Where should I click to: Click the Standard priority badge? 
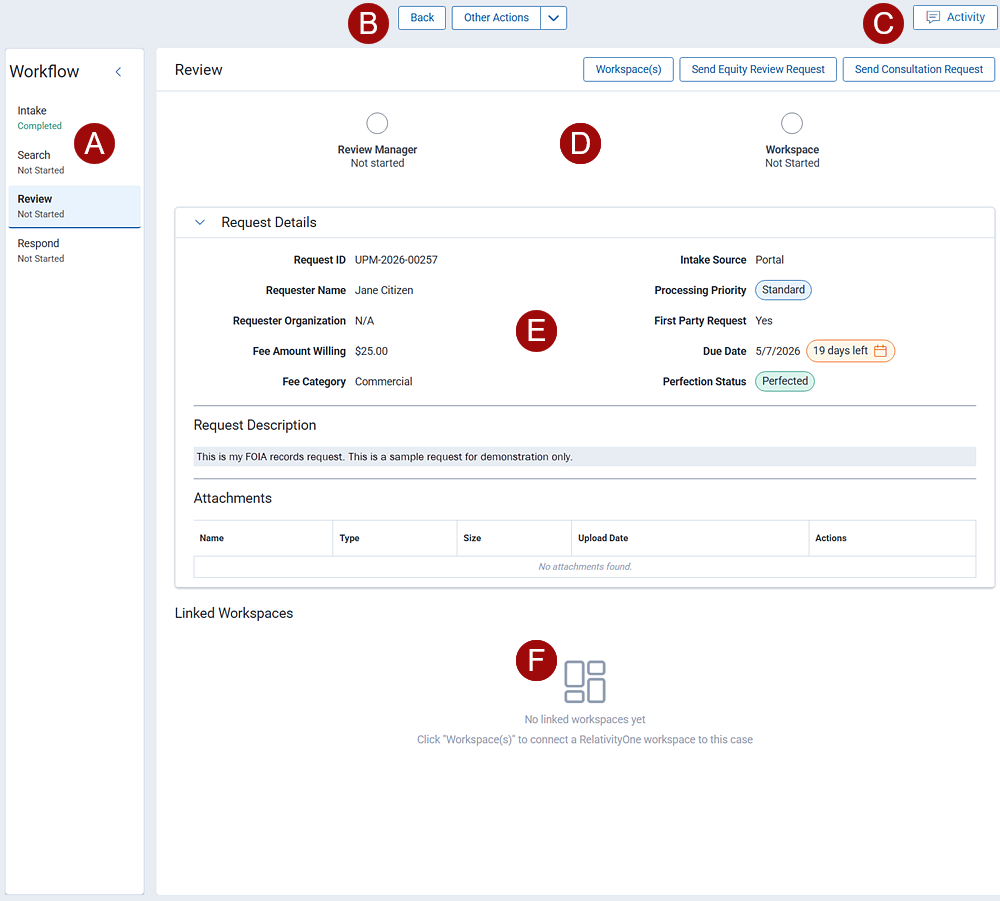click(783, 290)
